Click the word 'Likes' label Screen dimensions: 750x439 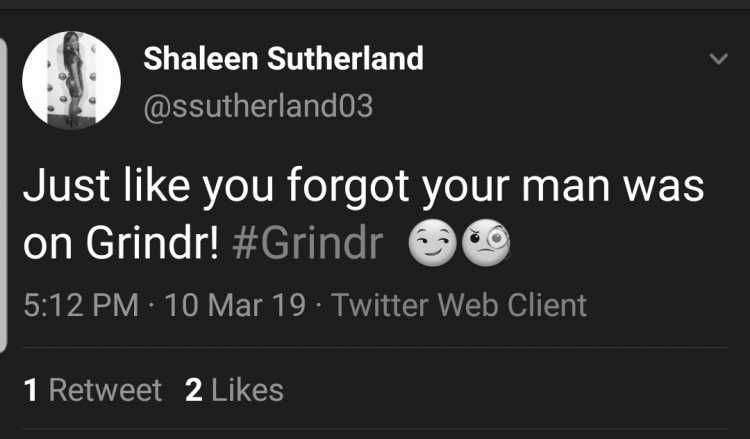pyautogui.click(x=247, y=390)
